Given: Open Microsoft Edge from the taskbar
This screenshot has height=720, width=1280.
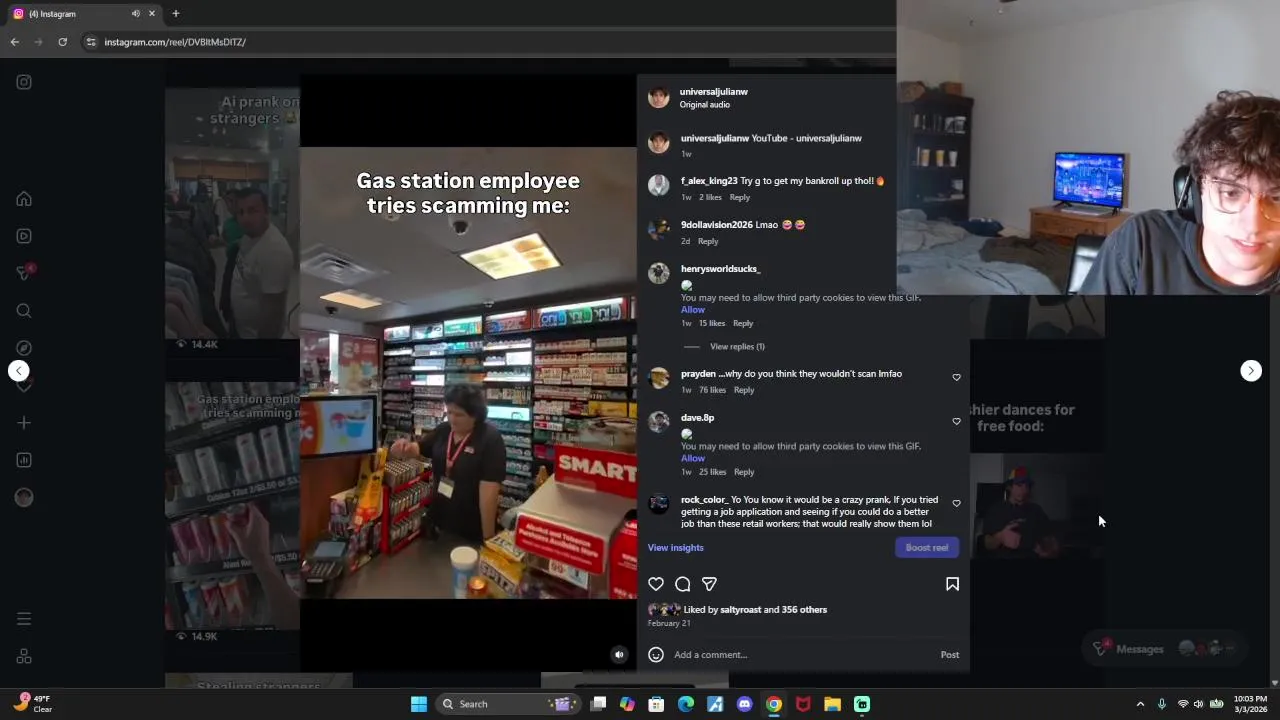Looking at the screenshot, I should [x=685, y=704].
